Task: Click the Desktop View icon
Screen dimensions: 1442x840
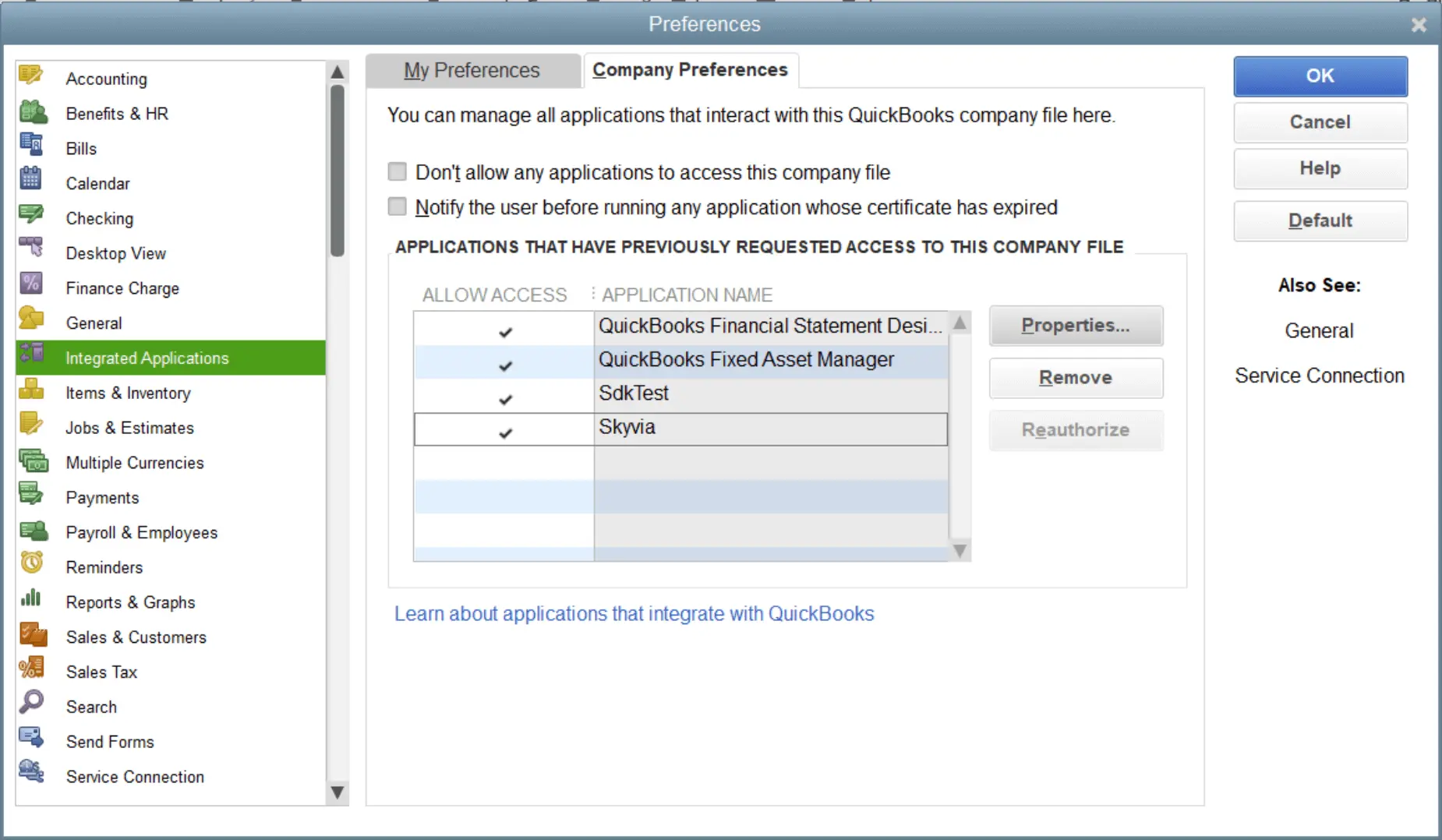Action: [x=31, y=247]
